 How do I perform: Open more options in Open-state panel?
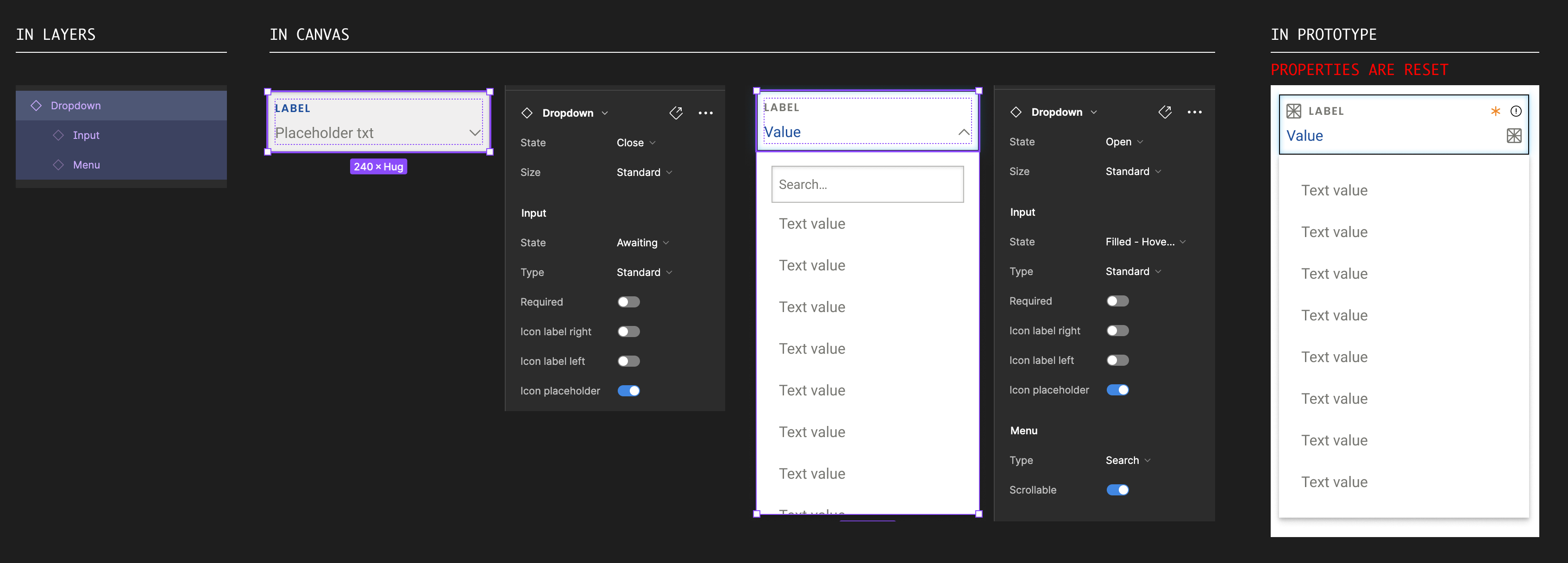tap(1194, 112)
